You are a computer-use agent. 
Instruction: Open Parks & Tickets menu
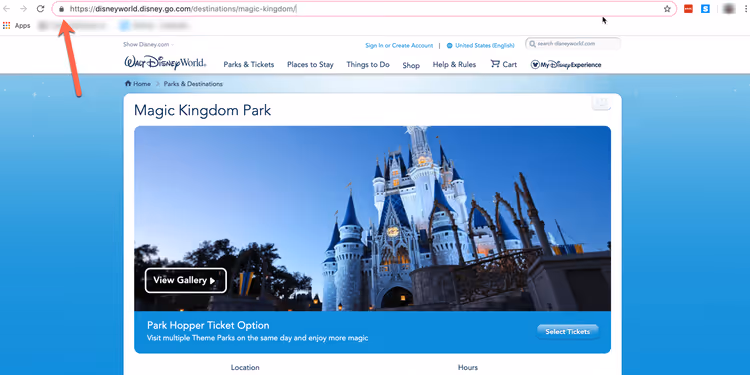249,65
